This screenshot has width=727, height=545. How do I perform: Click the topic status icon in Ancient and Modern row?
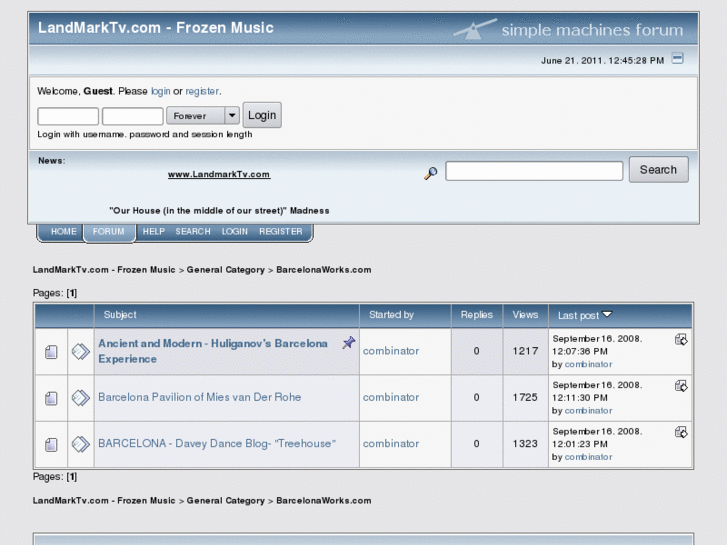pos(51,352)
